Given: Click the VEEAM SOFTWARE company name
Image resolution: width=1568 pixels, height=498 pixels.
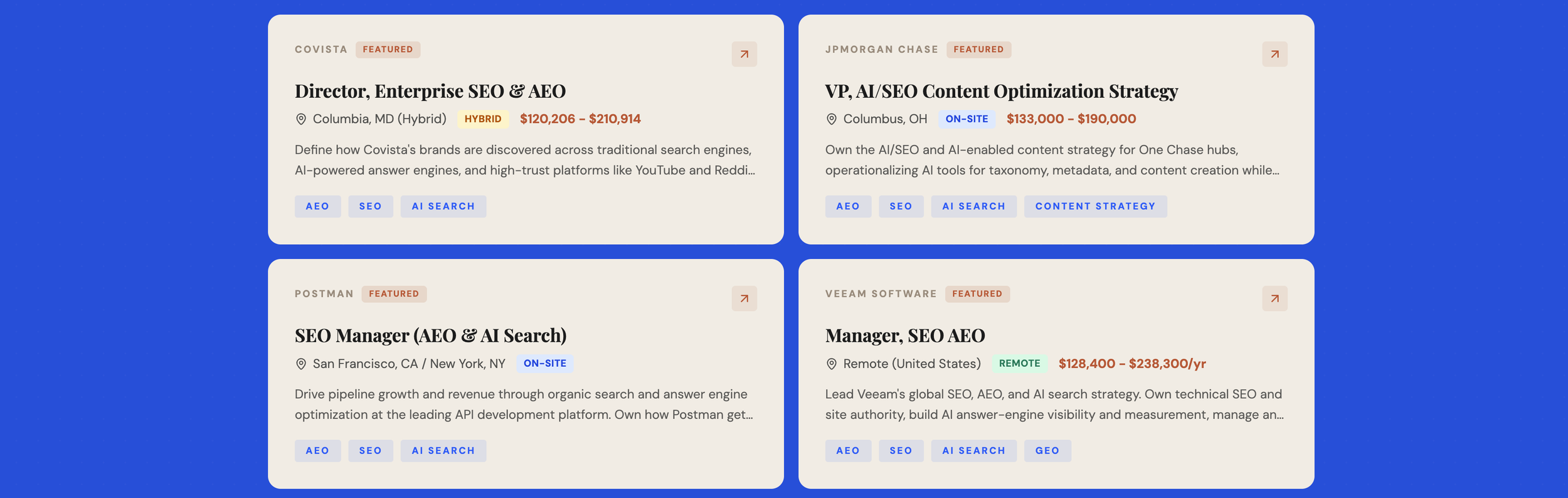Looking at the screenshot, I should click(x=881, y=294).
